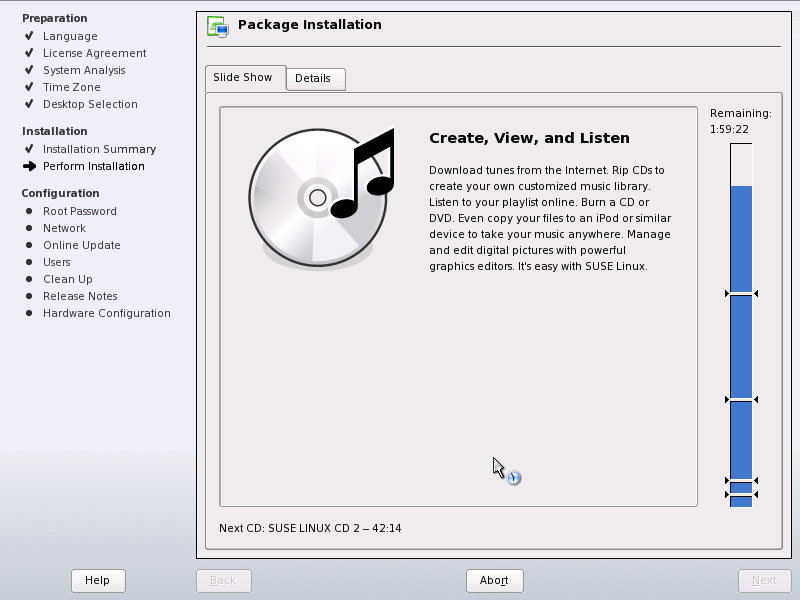The image size is (800, 600).
Task: Click the Preparation section heading
Action: [55, 18]
